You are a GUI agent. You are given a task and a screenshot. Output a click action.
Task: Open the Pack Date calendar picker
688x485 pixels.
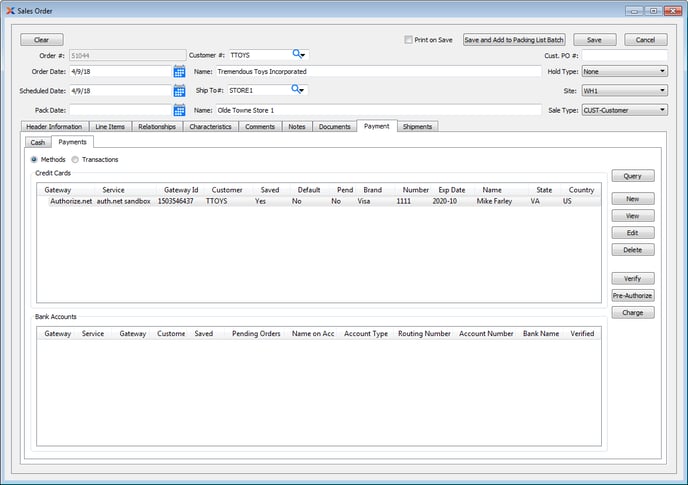(x=179, y=110)
